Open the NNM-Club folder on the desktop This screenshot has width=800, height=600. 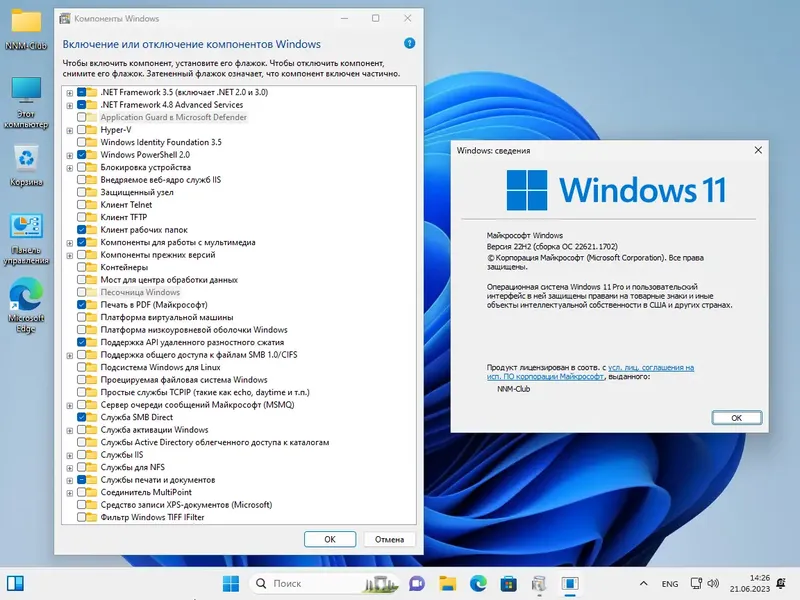(26, 29)
